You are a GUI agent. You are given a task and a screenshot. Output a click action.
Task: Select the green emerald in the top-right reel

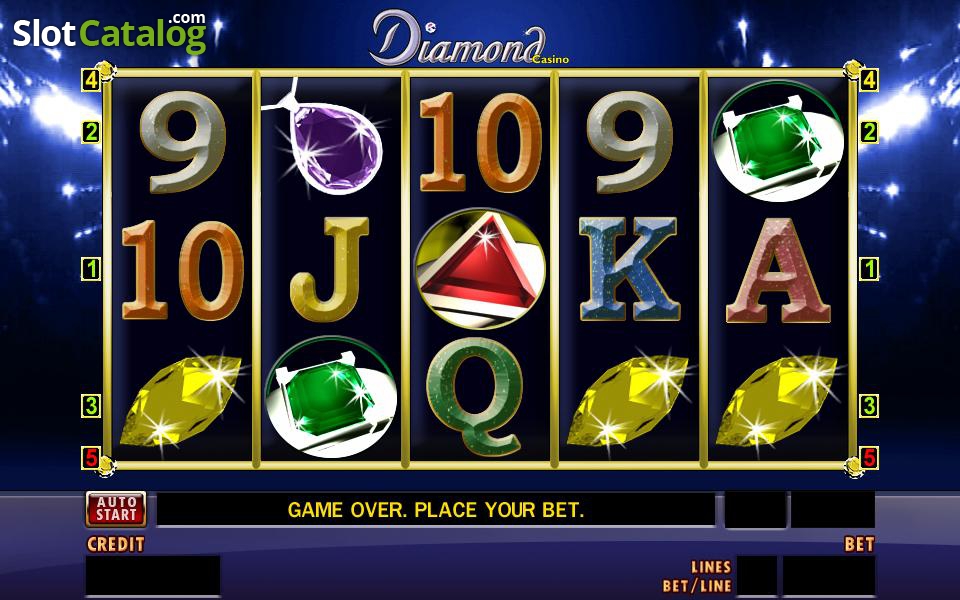click(x=778, y=141)
